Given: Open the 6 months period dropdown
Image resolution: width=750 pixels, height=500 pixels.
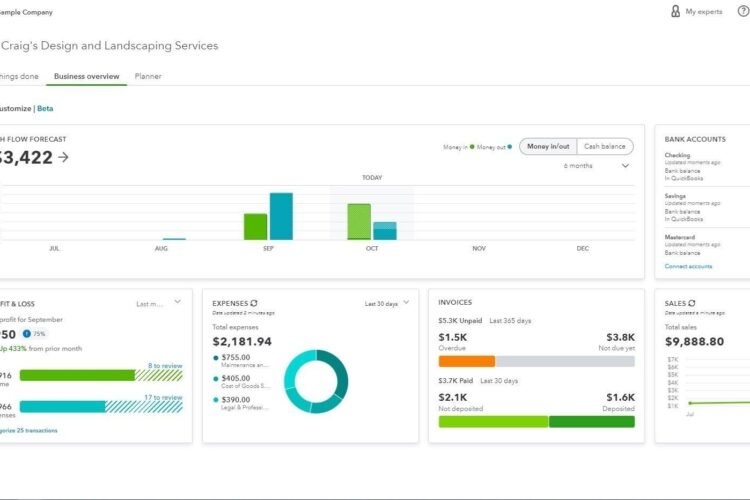Looking at the screenshot, I should point(596,166).
